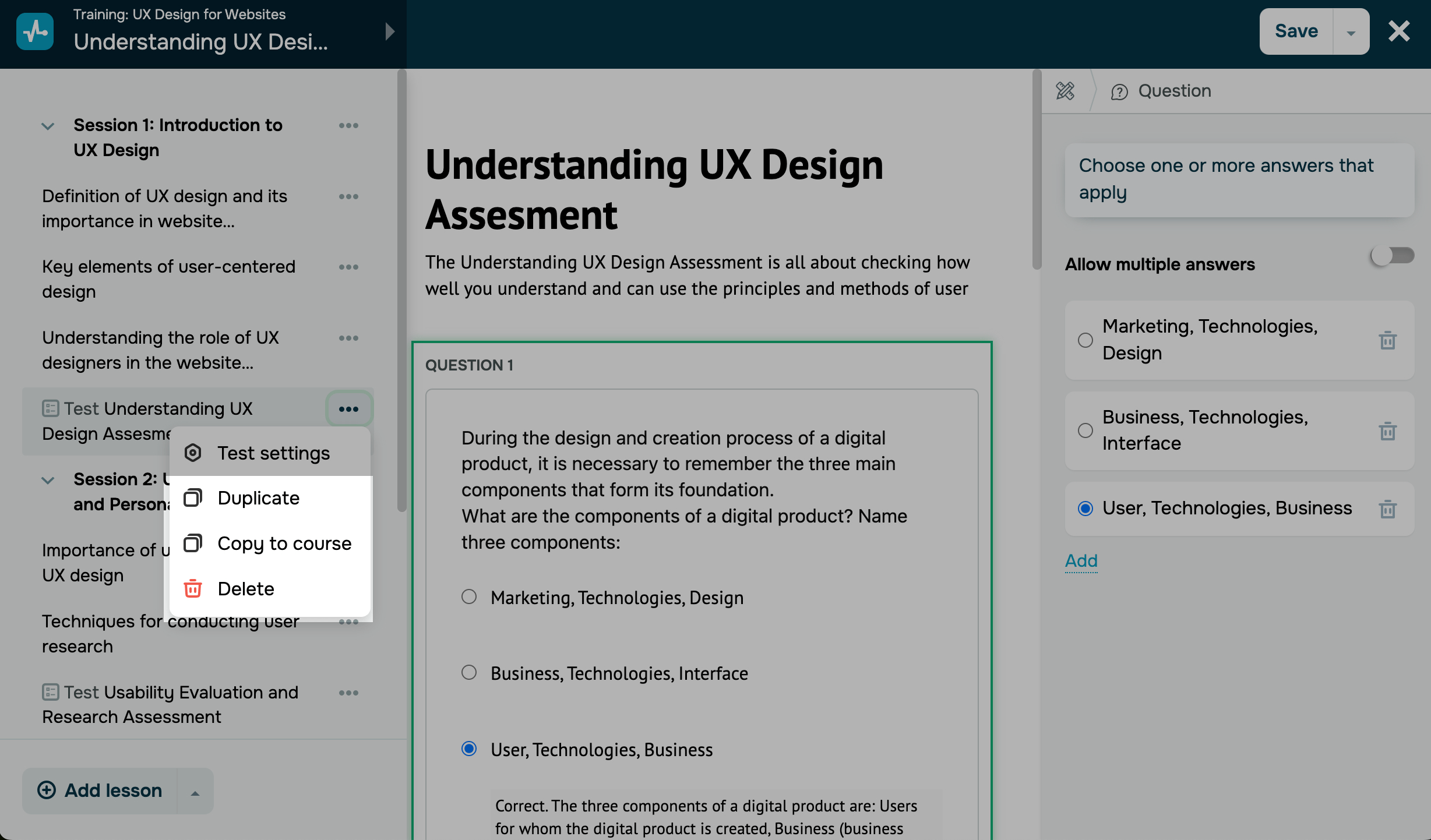Edit Business, Technologies, Interface answer text in panel
Screen dimensions: 1431x840
point(1205,430)
